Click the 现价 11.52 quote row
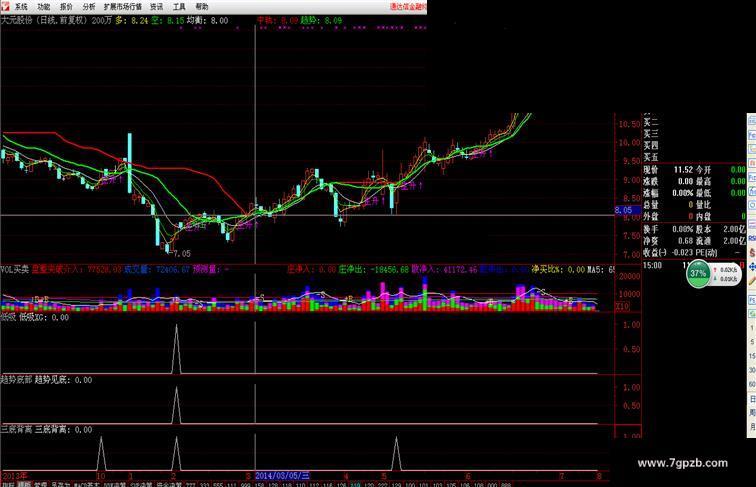This screenshot has width=756, height=487. pyautogui.click(x=668, y=170)
